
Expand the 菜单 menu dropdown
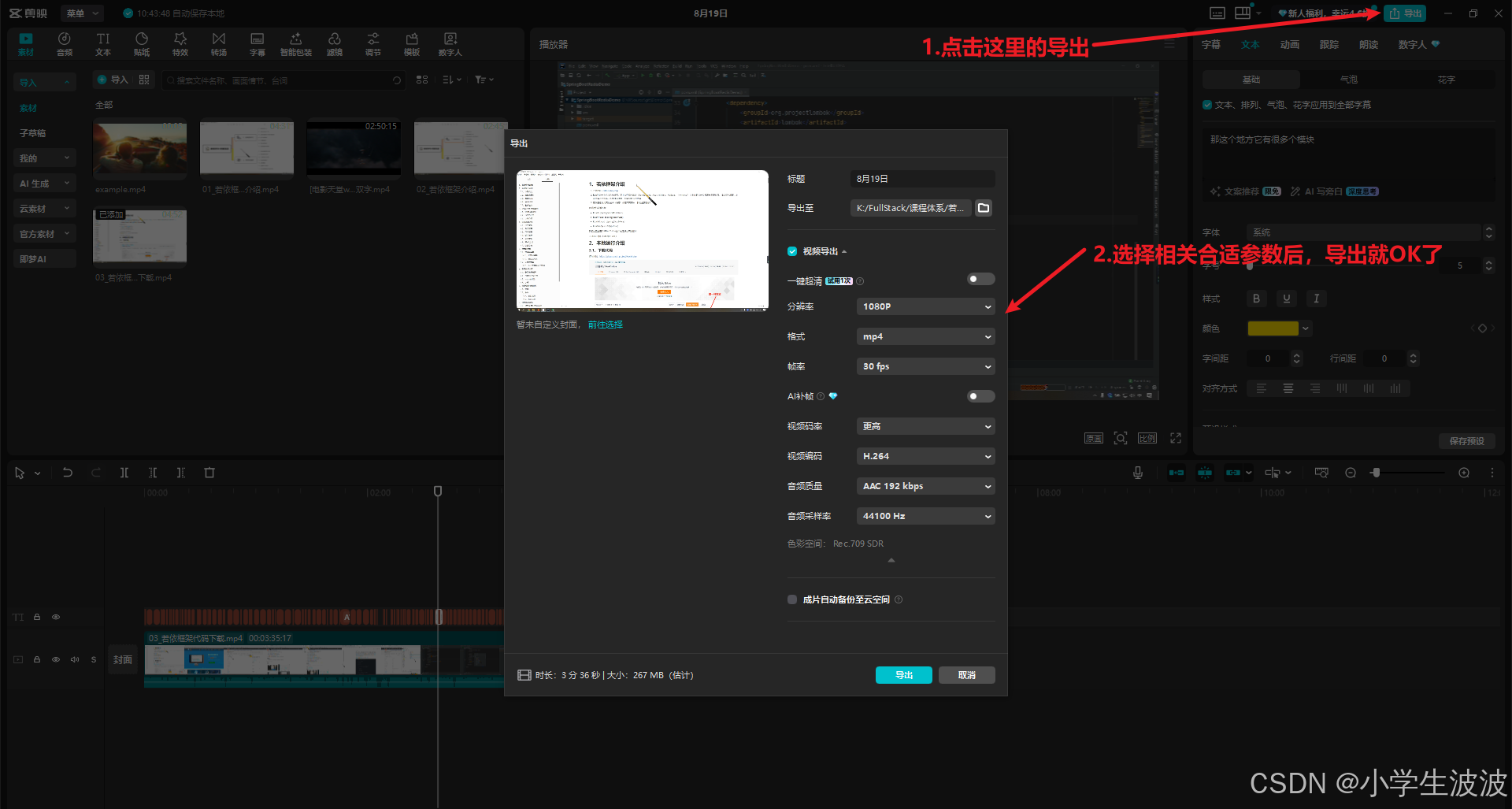pyautogui.click(x=82, y=13)
